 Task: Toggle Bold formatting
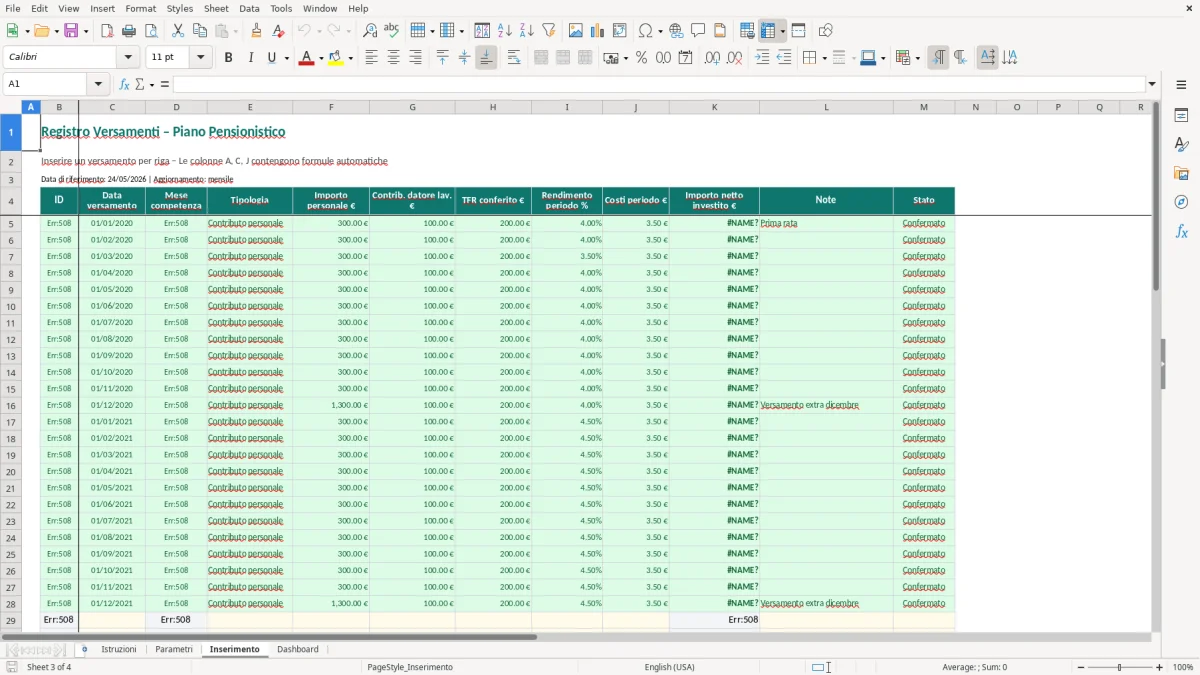tap(228, 58)
